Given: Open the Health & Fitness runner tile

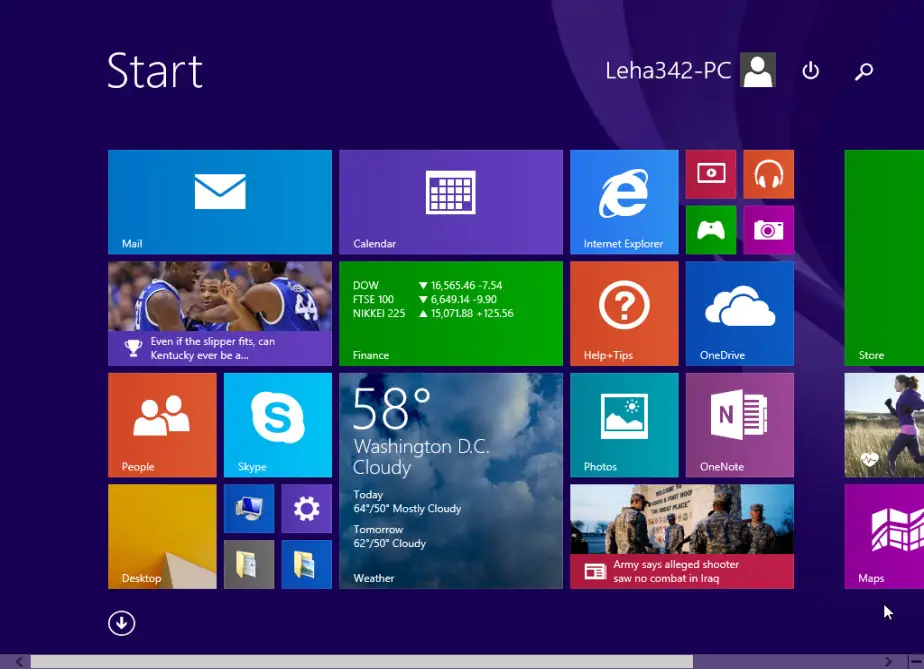Looking at the screenshot, I should pos(884,425).
